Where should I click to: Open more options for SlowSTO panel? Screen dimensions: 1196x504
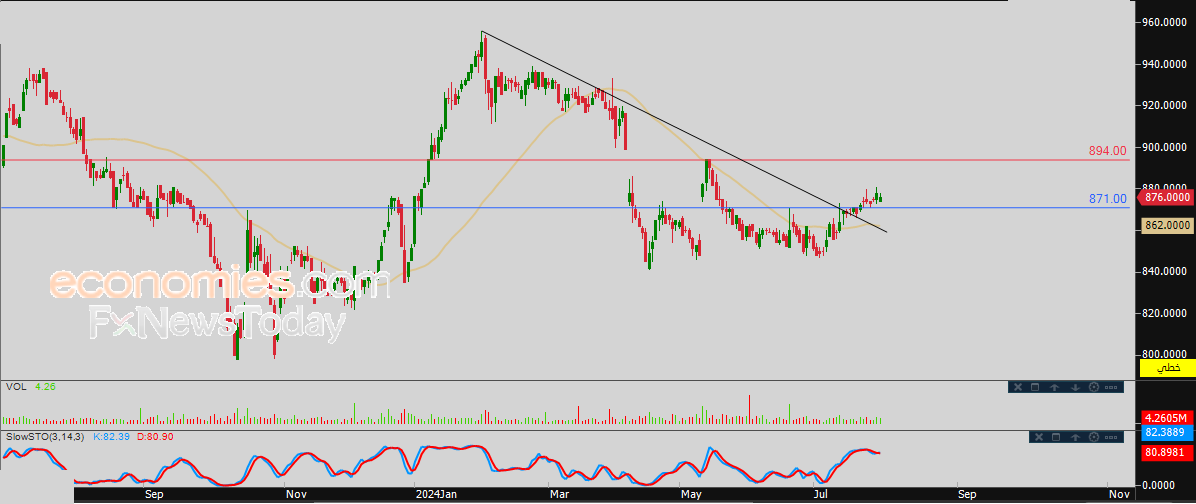(x=1112, y=437)
